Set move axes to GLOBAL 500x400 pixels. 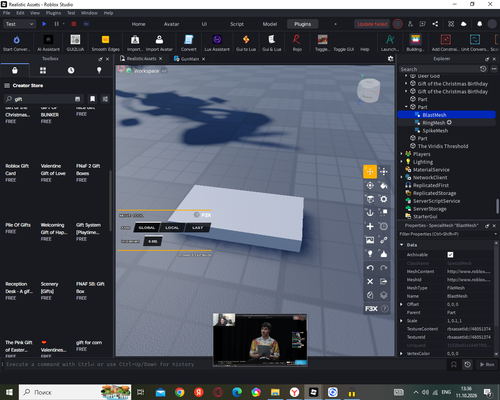click(147, 228)
